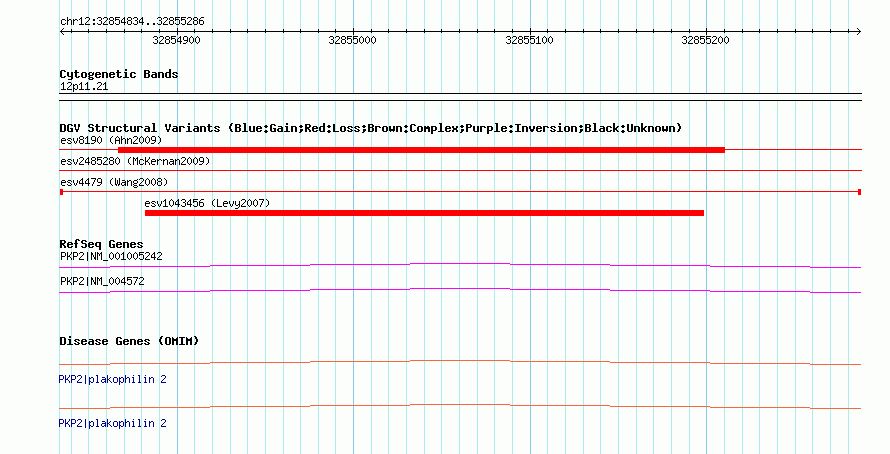The height and width of the screenshot is (454, 890).
Task: Click the 12p11.21 band label
Action: click(84, 87)
